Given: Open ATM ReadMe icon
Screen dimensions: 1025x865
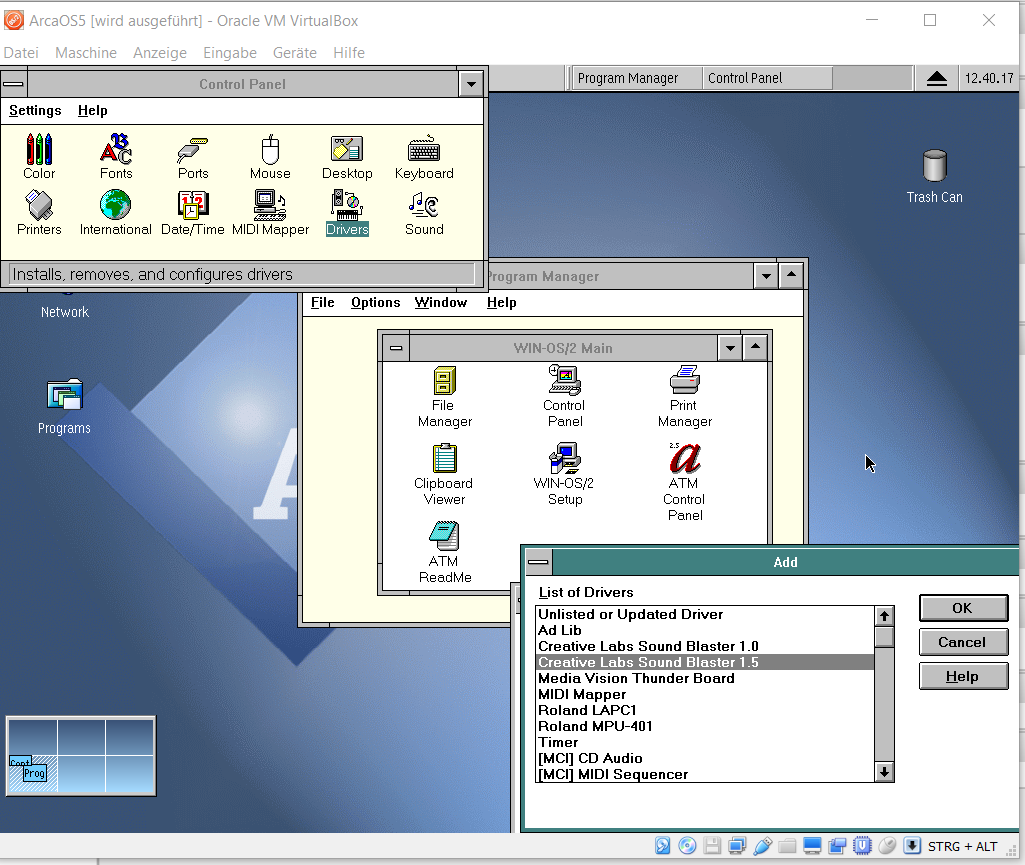Looking at the screenshot, I should point(445,552).
